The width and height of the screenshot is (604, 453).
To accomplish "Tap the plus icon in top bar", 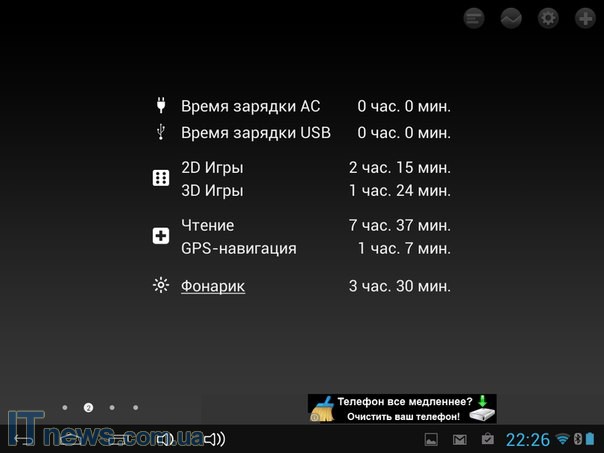I will click(585, 18).
